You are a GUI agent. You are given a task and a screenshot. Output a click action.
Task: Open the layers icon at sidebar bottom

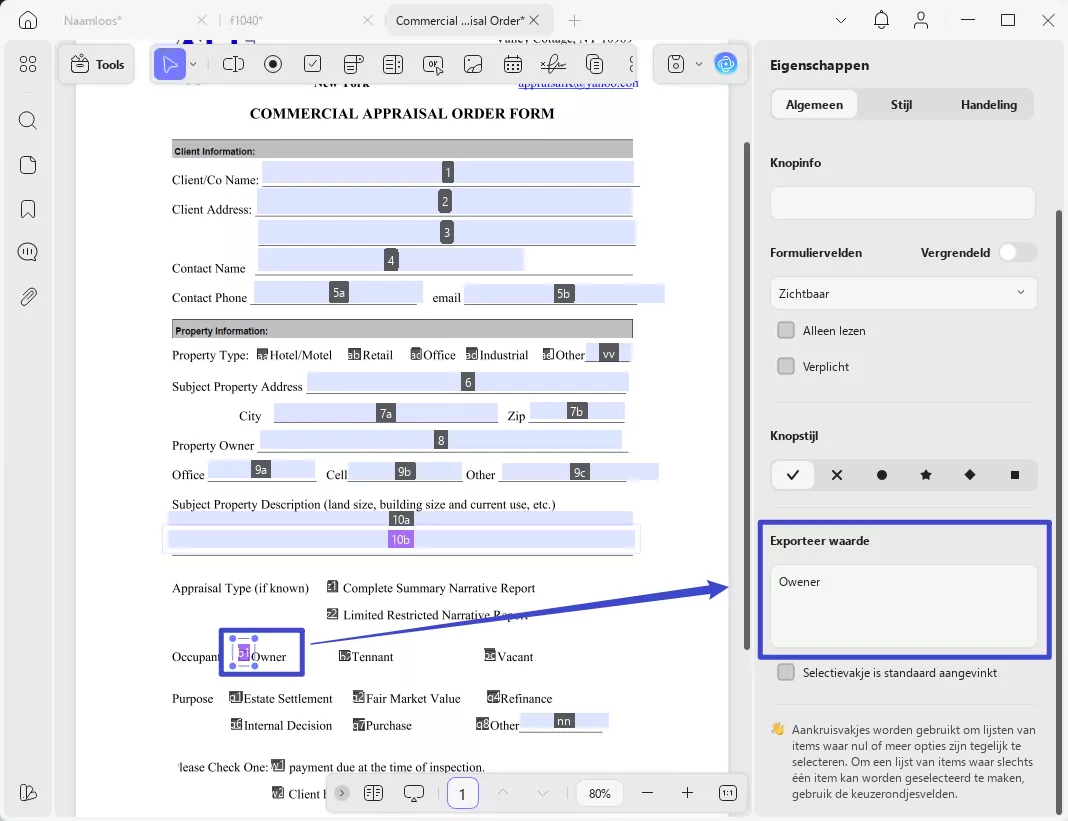tap(28, 792)
